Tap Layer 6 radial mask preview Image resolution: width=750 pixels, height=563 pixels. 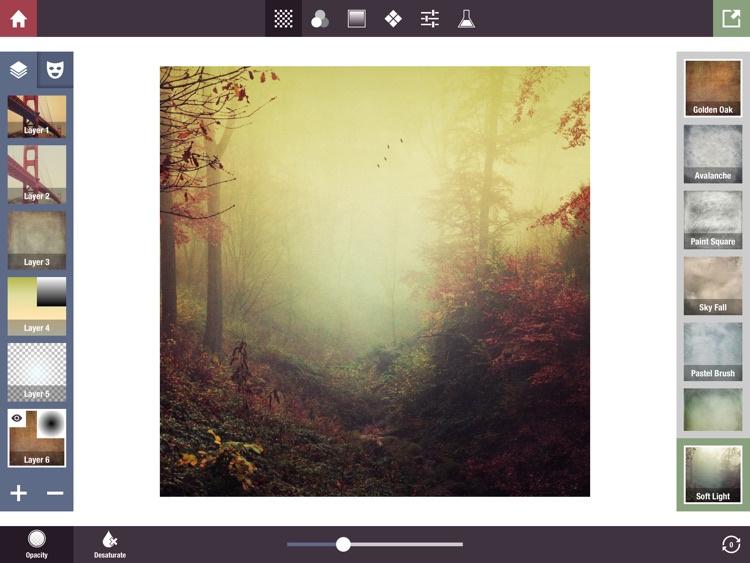[52, 423]
